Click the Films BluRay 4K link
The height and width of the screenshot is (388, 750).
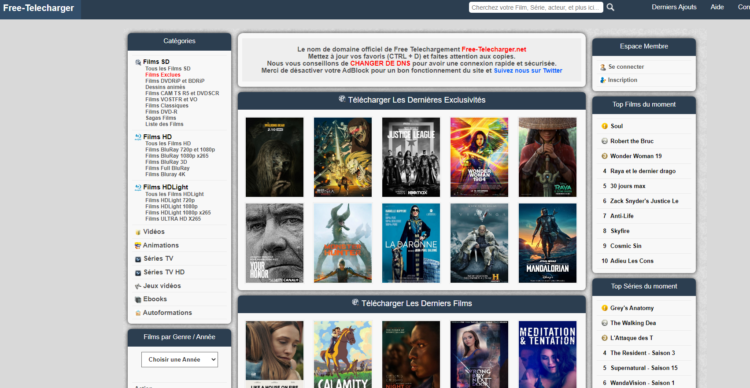tap(165, 175)
